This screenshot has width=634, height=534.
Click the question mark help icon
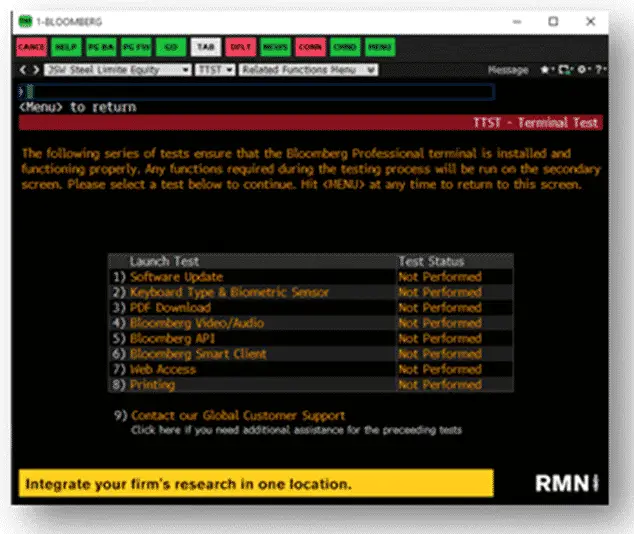point(598,70)
